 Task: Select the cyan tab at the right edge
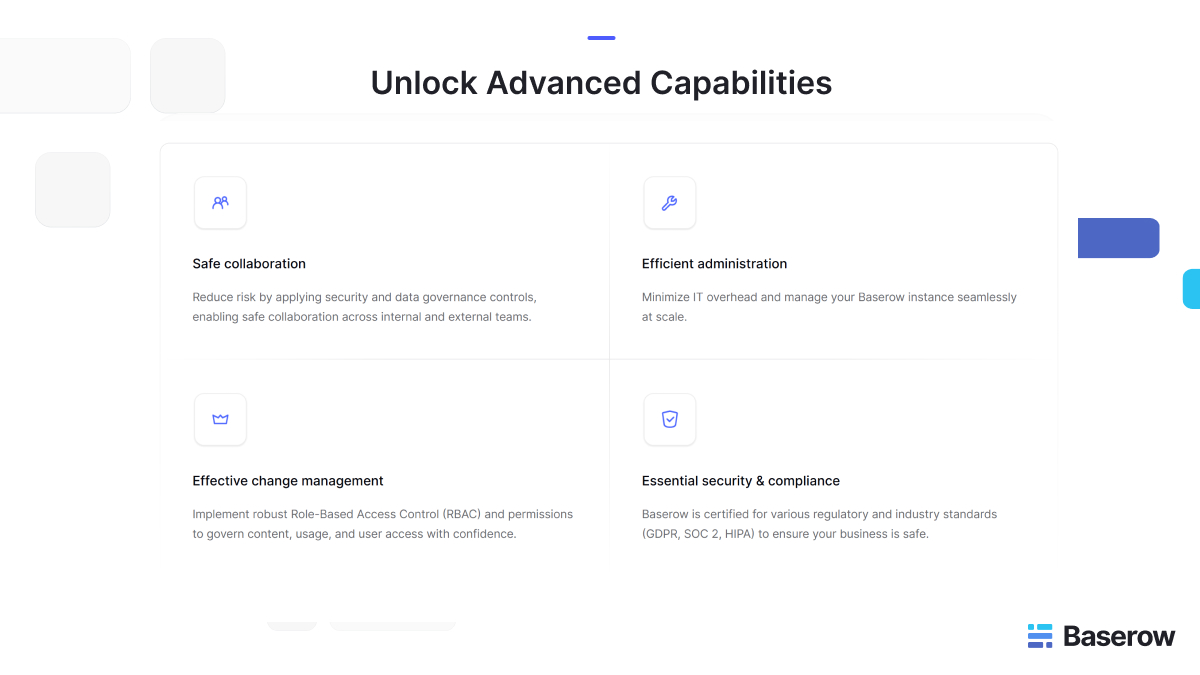tap(1192, 289)
